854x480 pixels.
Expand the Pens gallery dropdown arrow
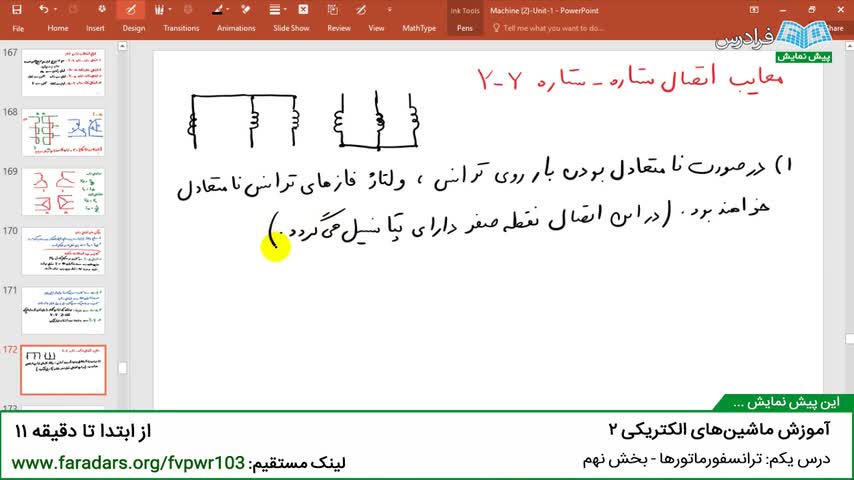(x=170, y=10)
